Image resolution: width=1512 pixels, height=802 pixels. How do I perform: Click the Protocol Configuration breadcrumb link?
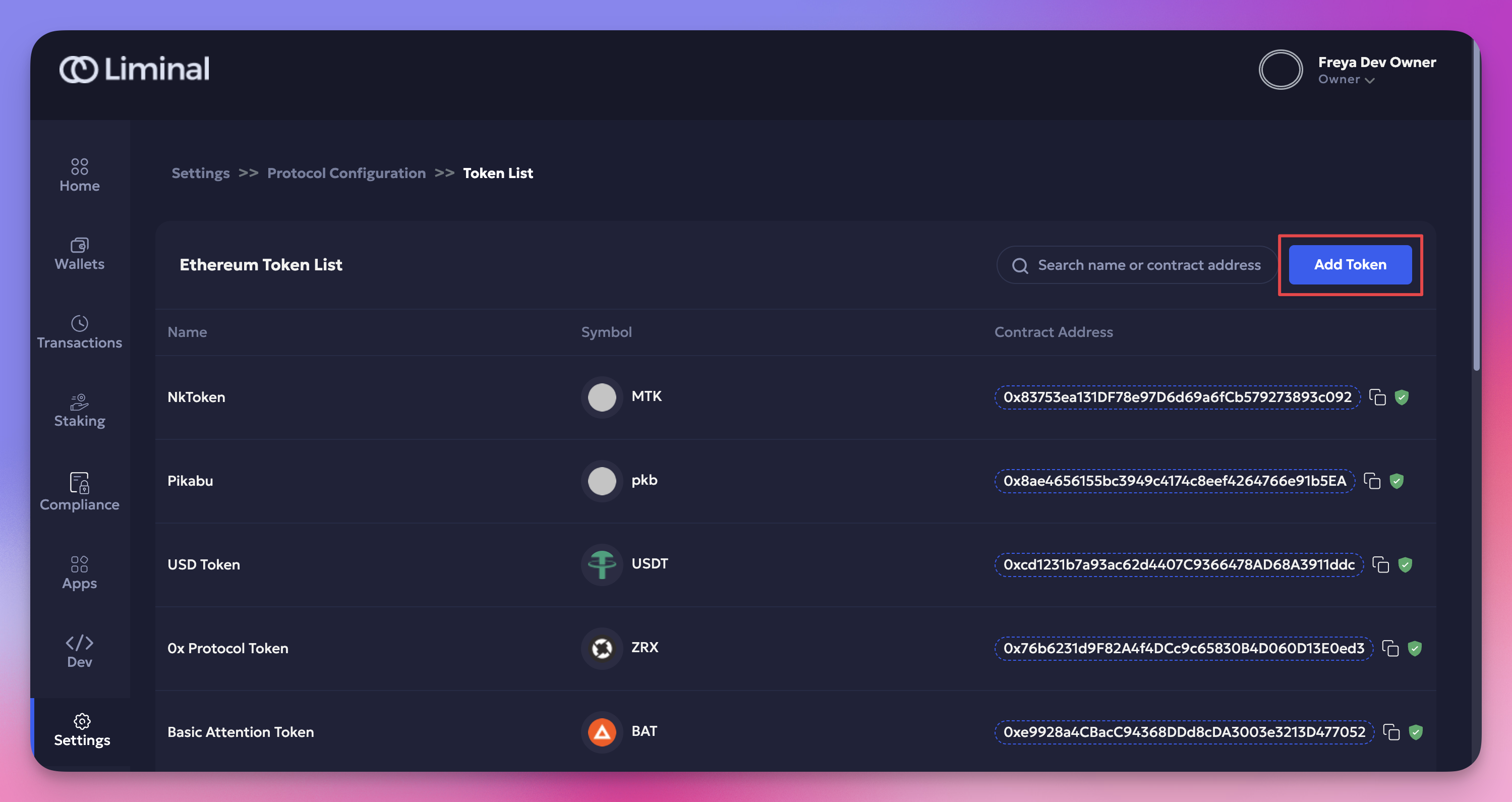tap(346, 173)
